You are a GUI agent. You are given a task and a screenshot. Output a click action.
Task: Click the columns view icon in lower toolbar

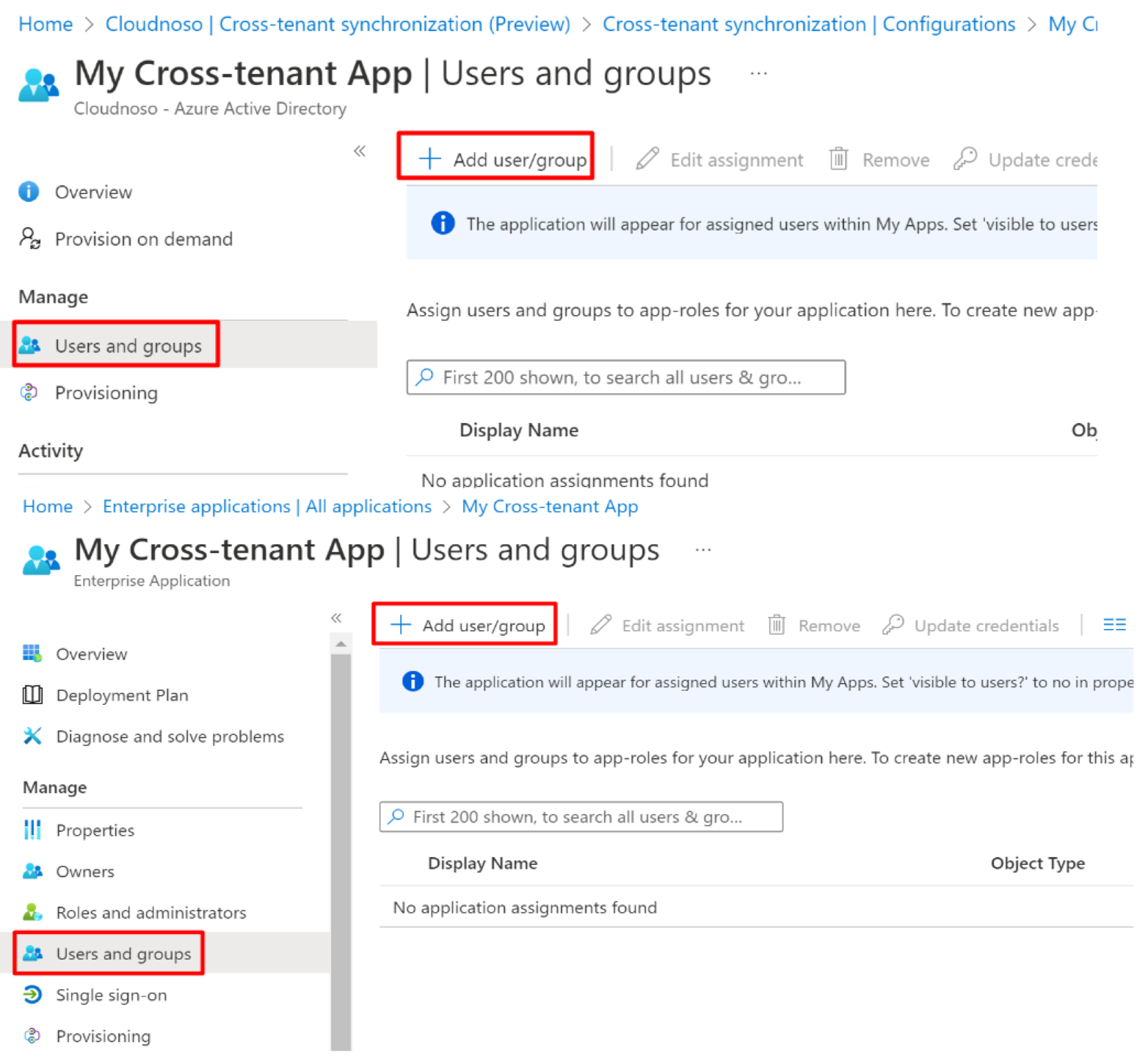(x=1114, y=625)
